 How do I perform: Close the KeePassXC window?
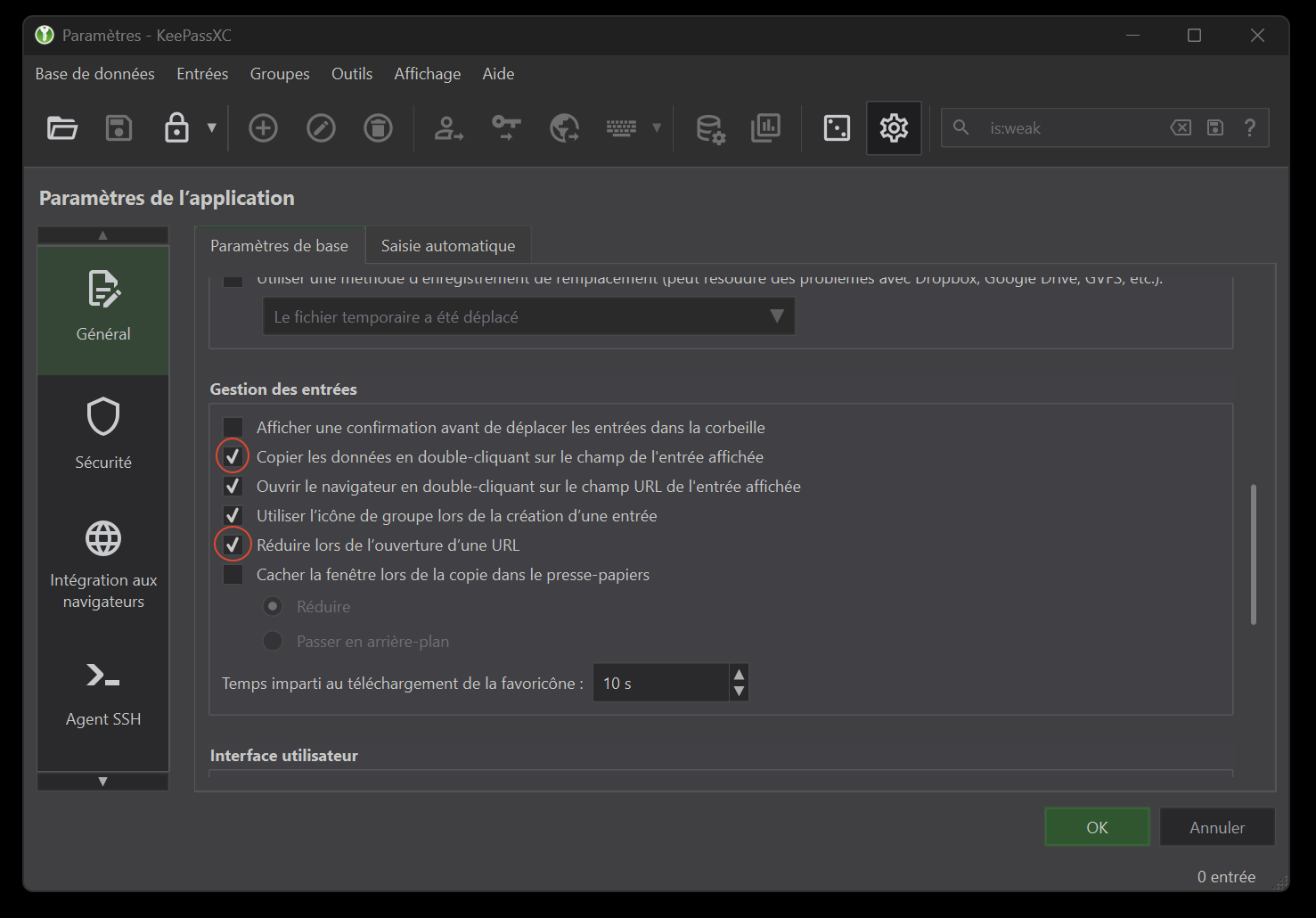(x=1257, y=36)
